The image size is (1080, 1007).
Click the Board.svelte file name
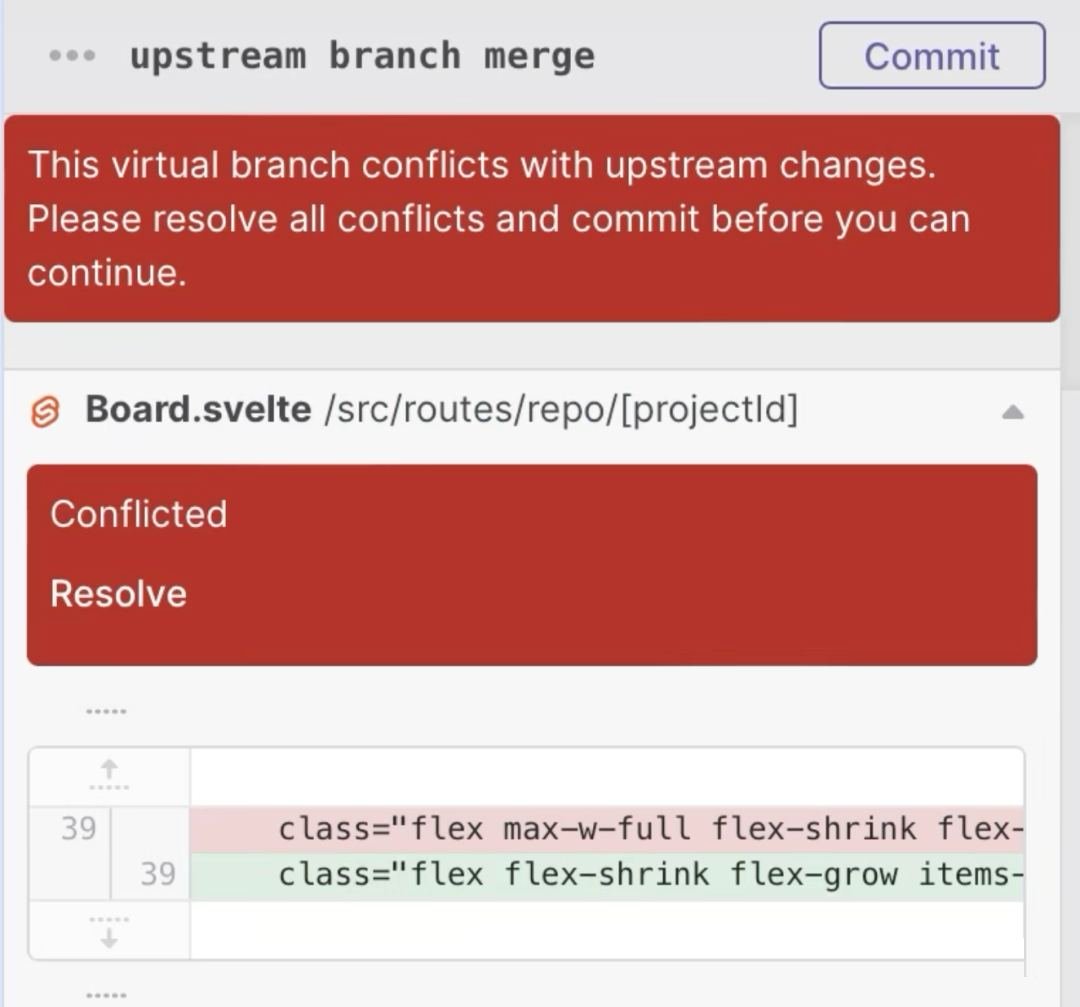click(198, 410)
